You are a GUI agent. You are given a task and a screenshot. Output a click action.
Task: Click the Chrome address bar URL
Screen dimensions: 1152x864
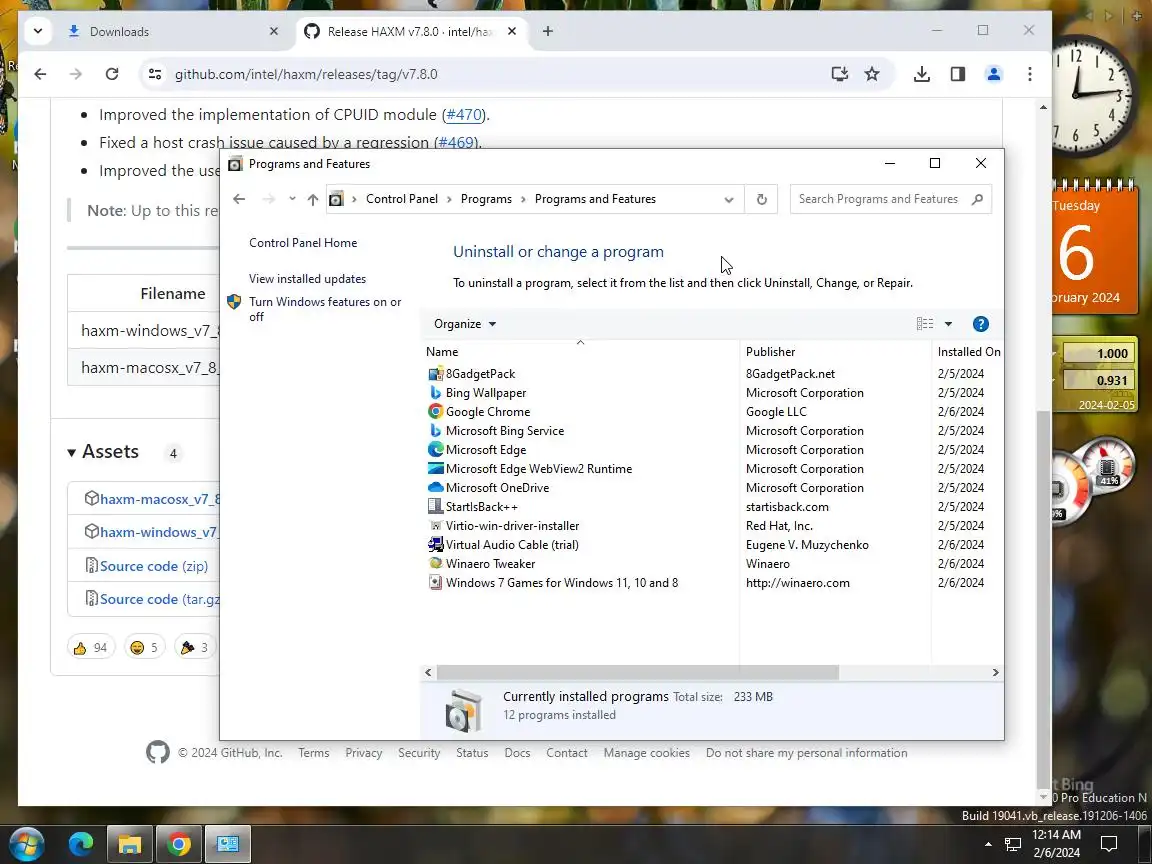(x=306, y=74)
